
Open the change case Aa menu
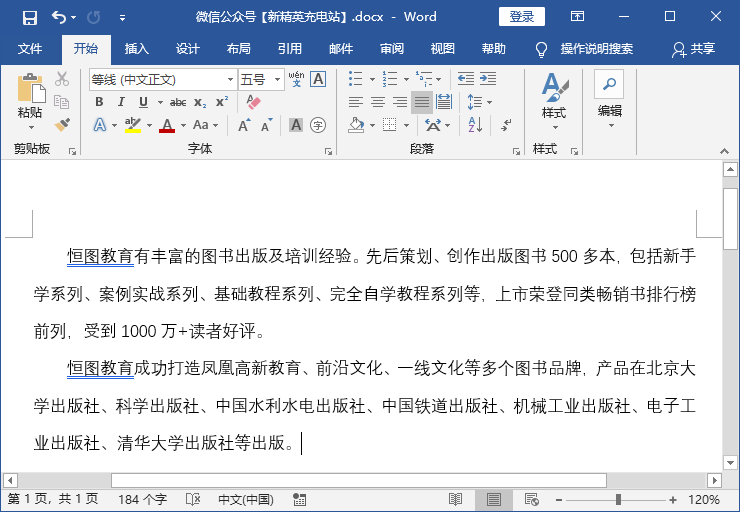[205, 125]
